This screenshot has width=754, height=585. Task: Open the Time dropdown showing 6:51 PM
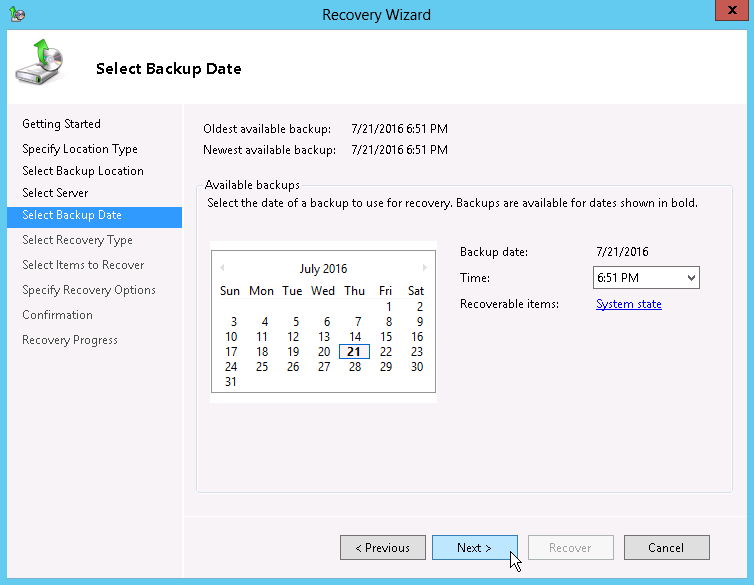tap(646, 278)
